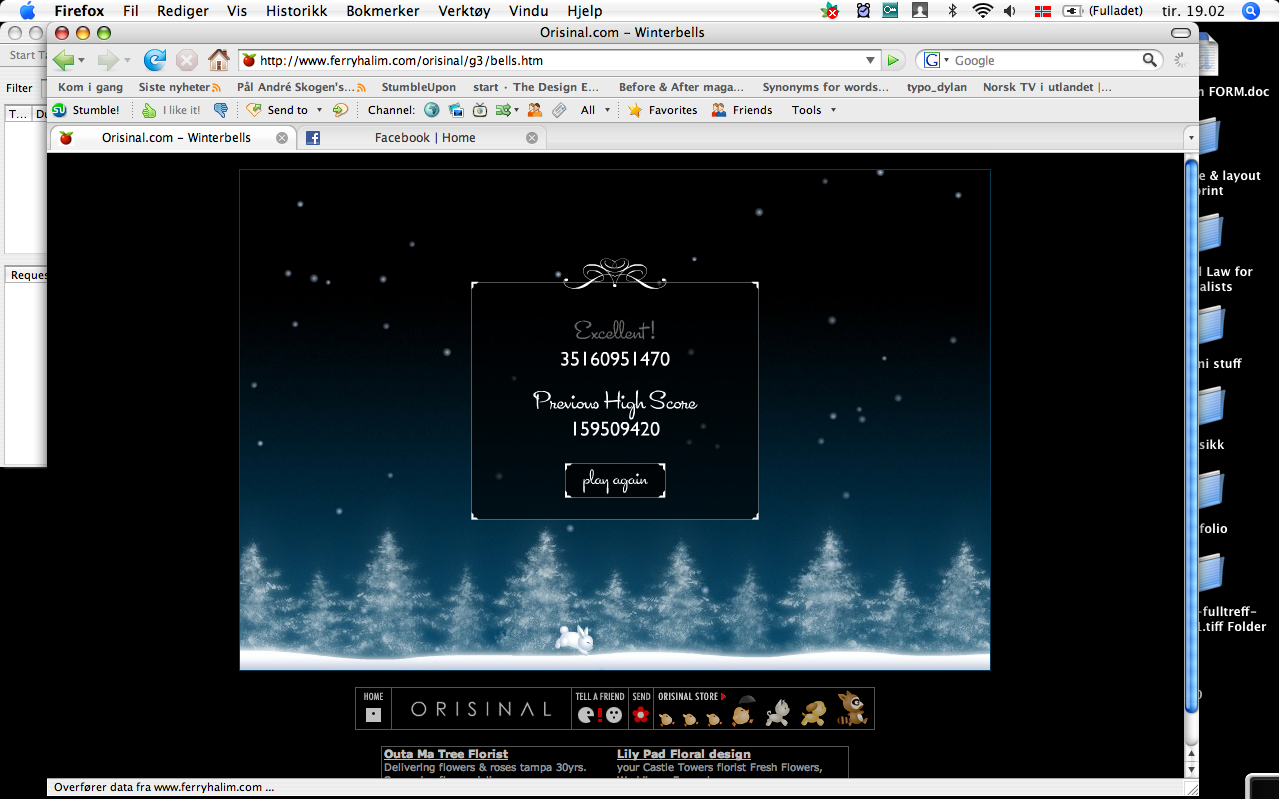Viewport: 1279px width, 799px height.
Task: Open the Lily Pad Floral design ad link
Action: click(x=684, y=754)
